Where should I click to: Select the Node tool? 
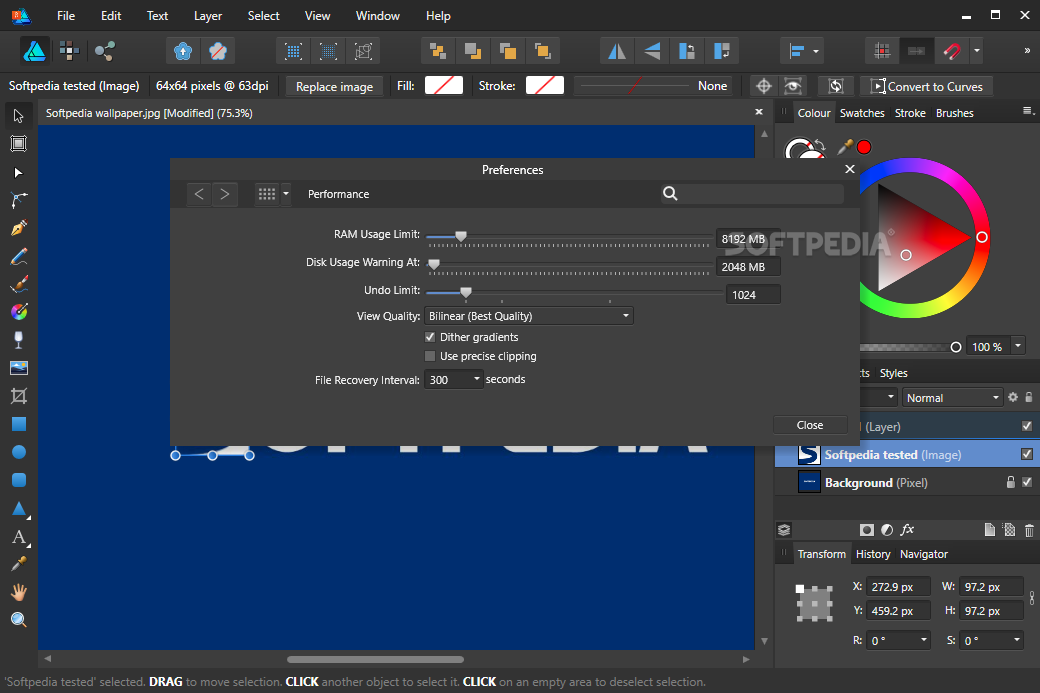tap(19, 172)
